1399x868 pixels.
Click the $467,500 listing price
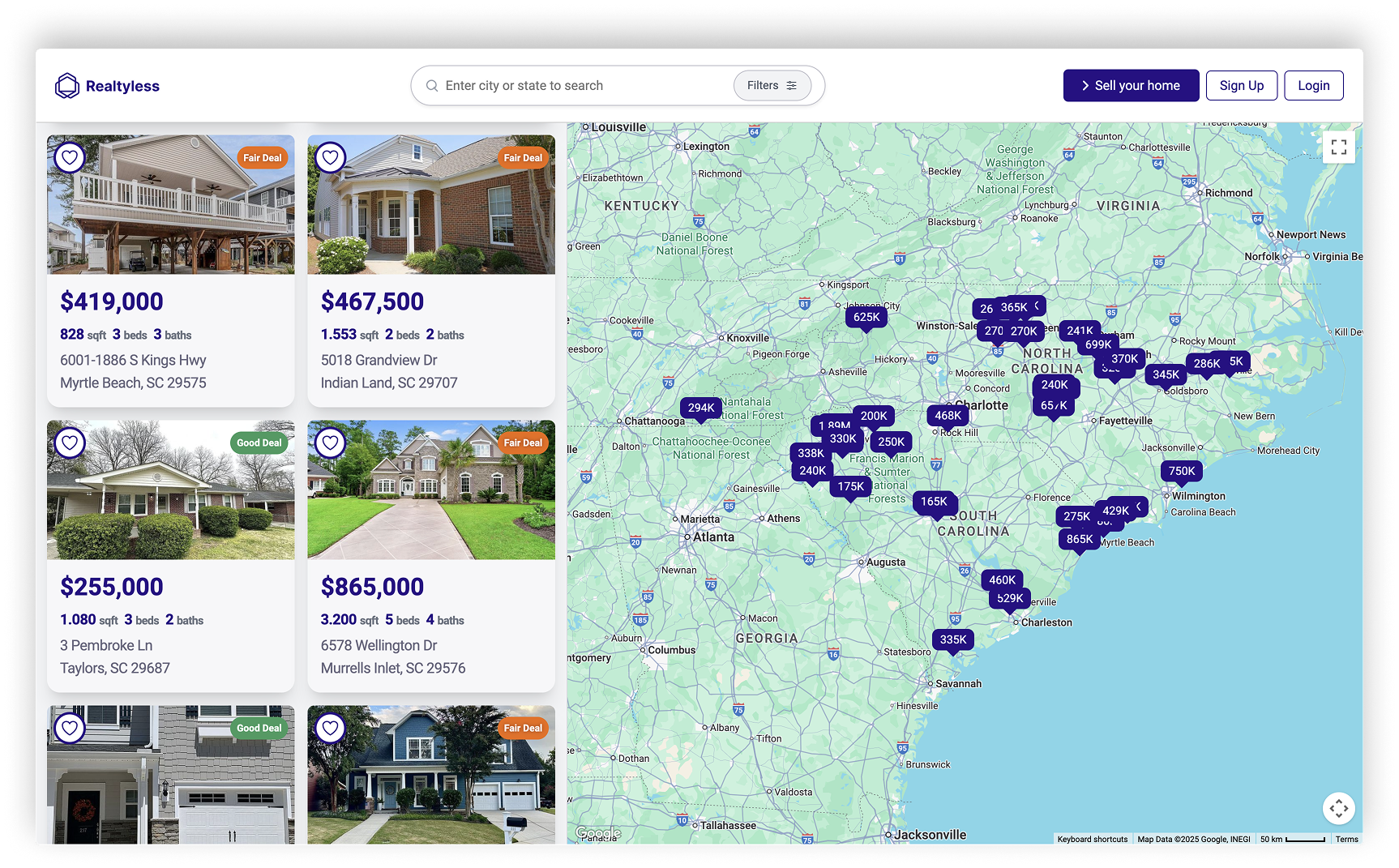(x=372, y=302)
